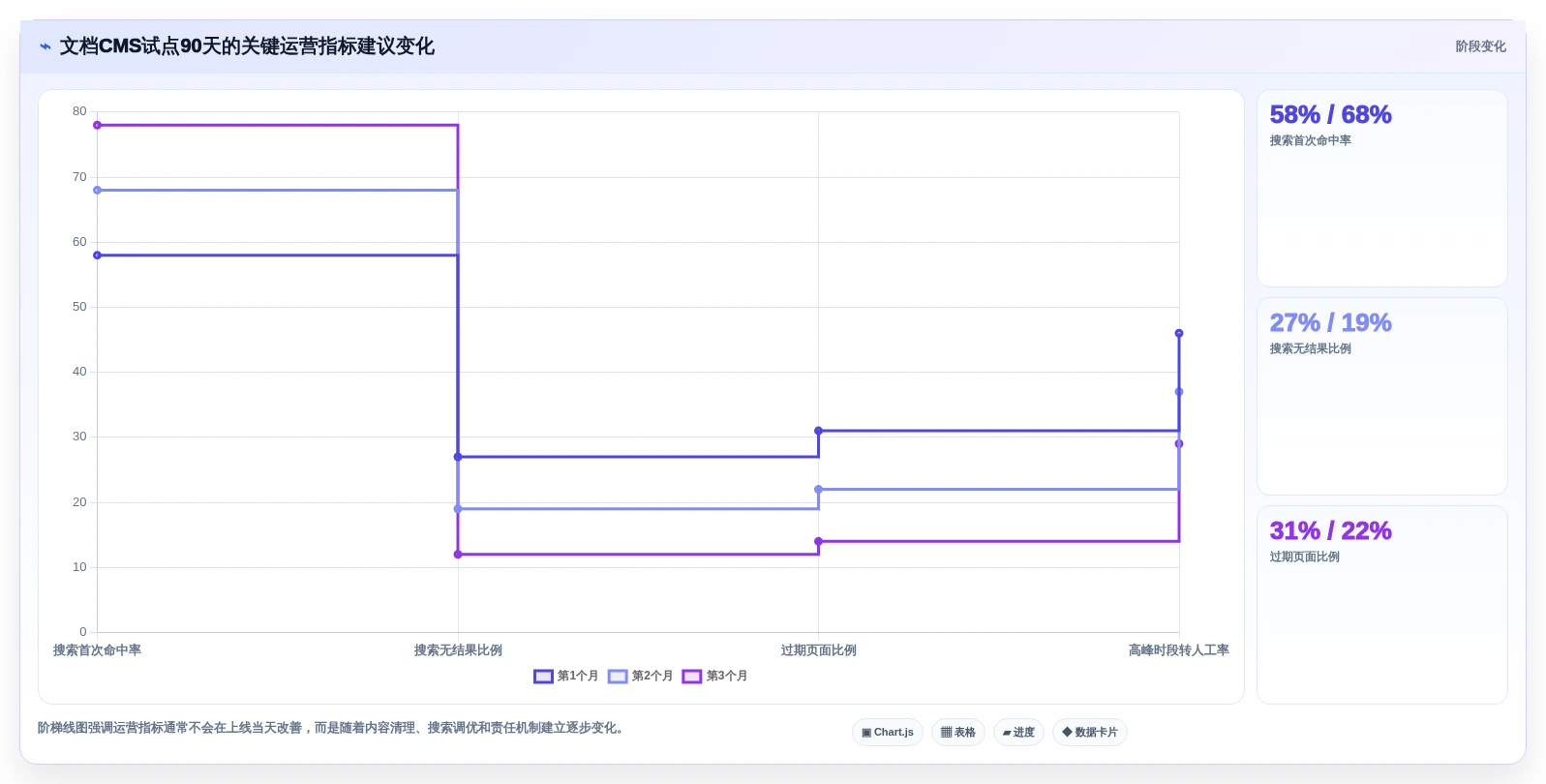Select the 表格 chip
This screenshot has width=1546, height=784.
(958, 732)
